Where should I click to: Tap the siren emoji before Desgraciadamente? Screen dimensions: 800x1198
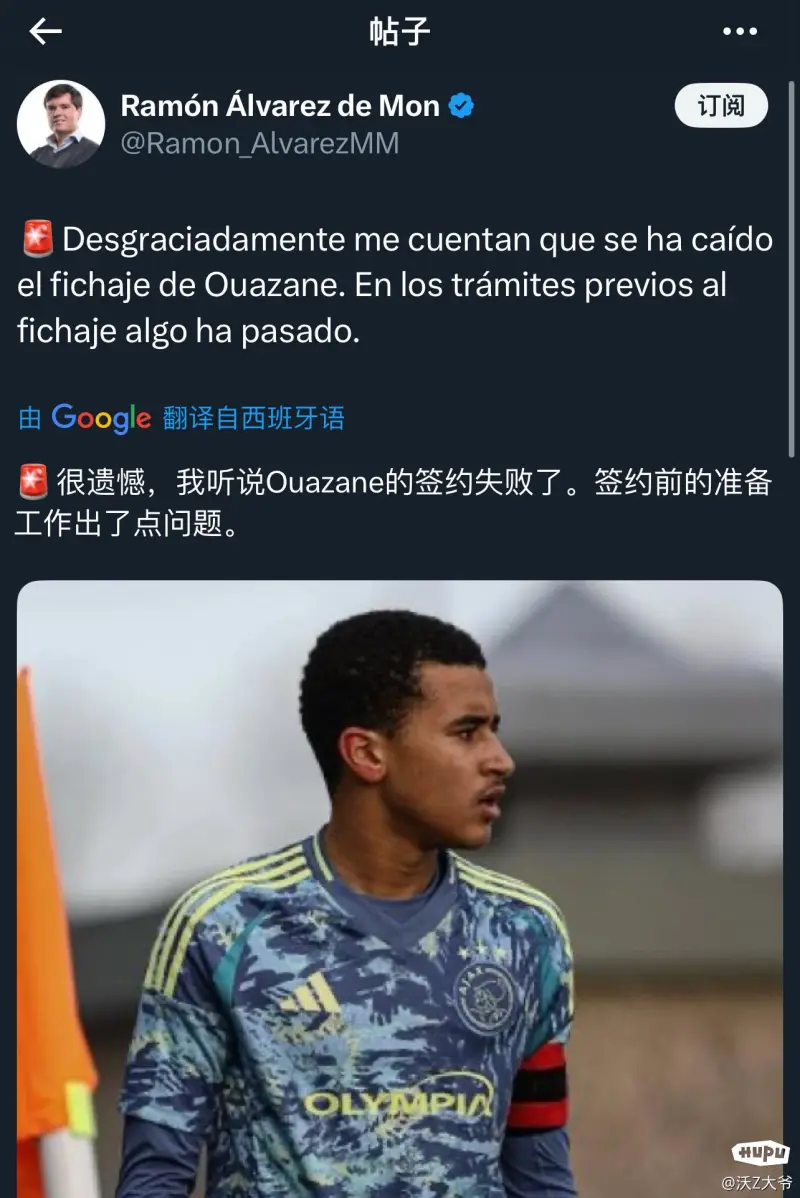point(38,238)
